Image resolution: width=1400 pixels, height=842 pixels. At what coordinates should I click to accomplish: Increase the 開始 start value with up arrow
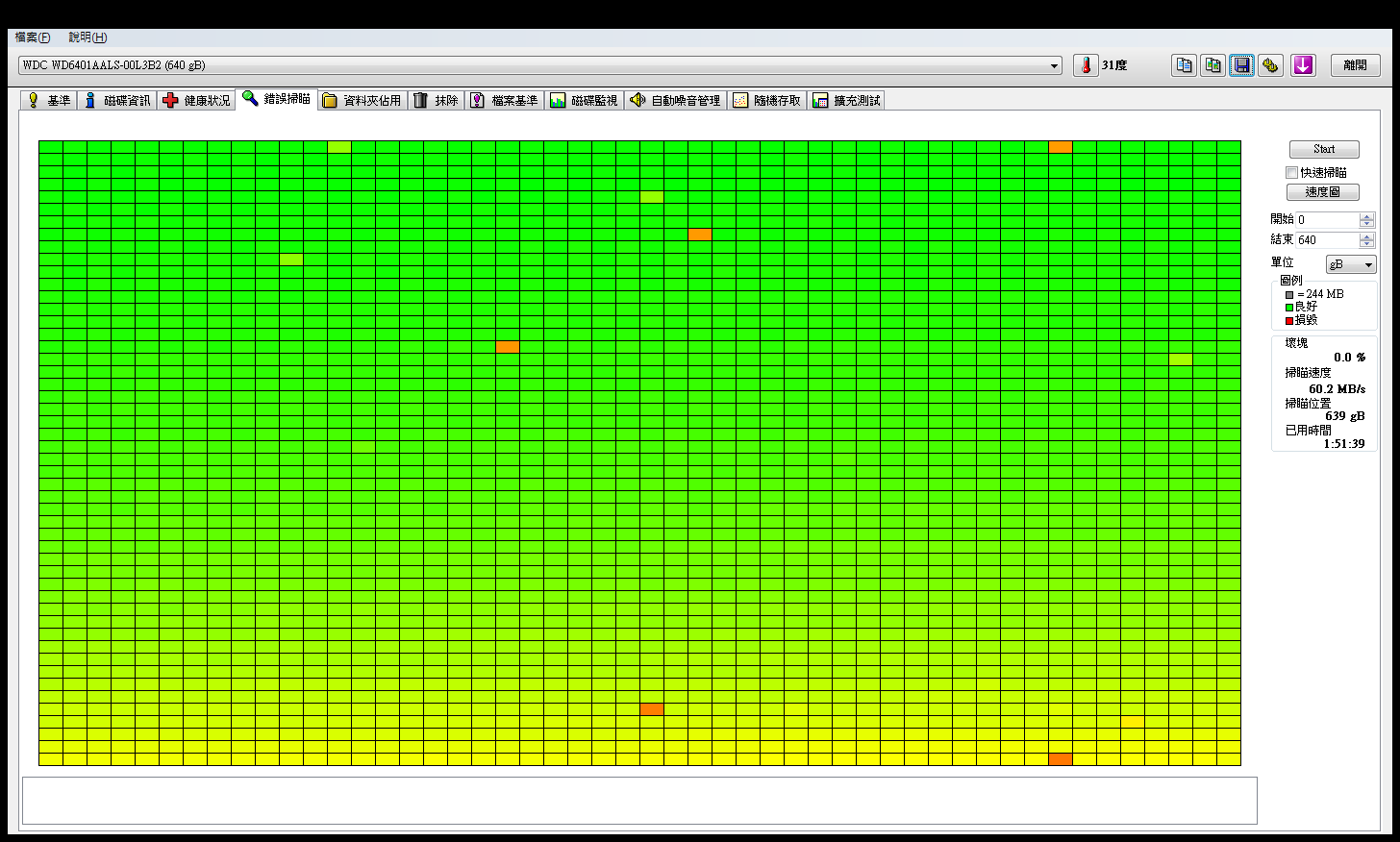coord(1367,216)
